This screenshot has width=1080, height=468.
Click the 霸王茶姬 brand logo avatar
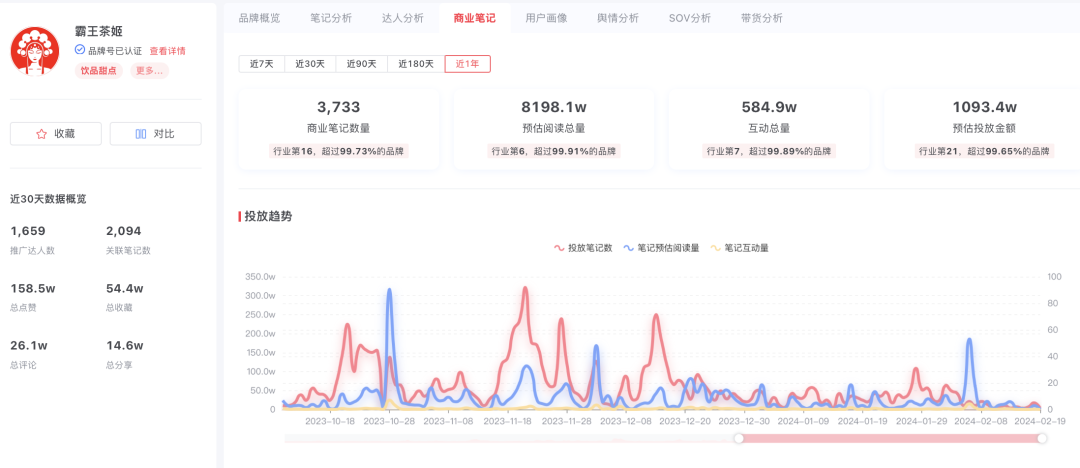click(35, 50)
